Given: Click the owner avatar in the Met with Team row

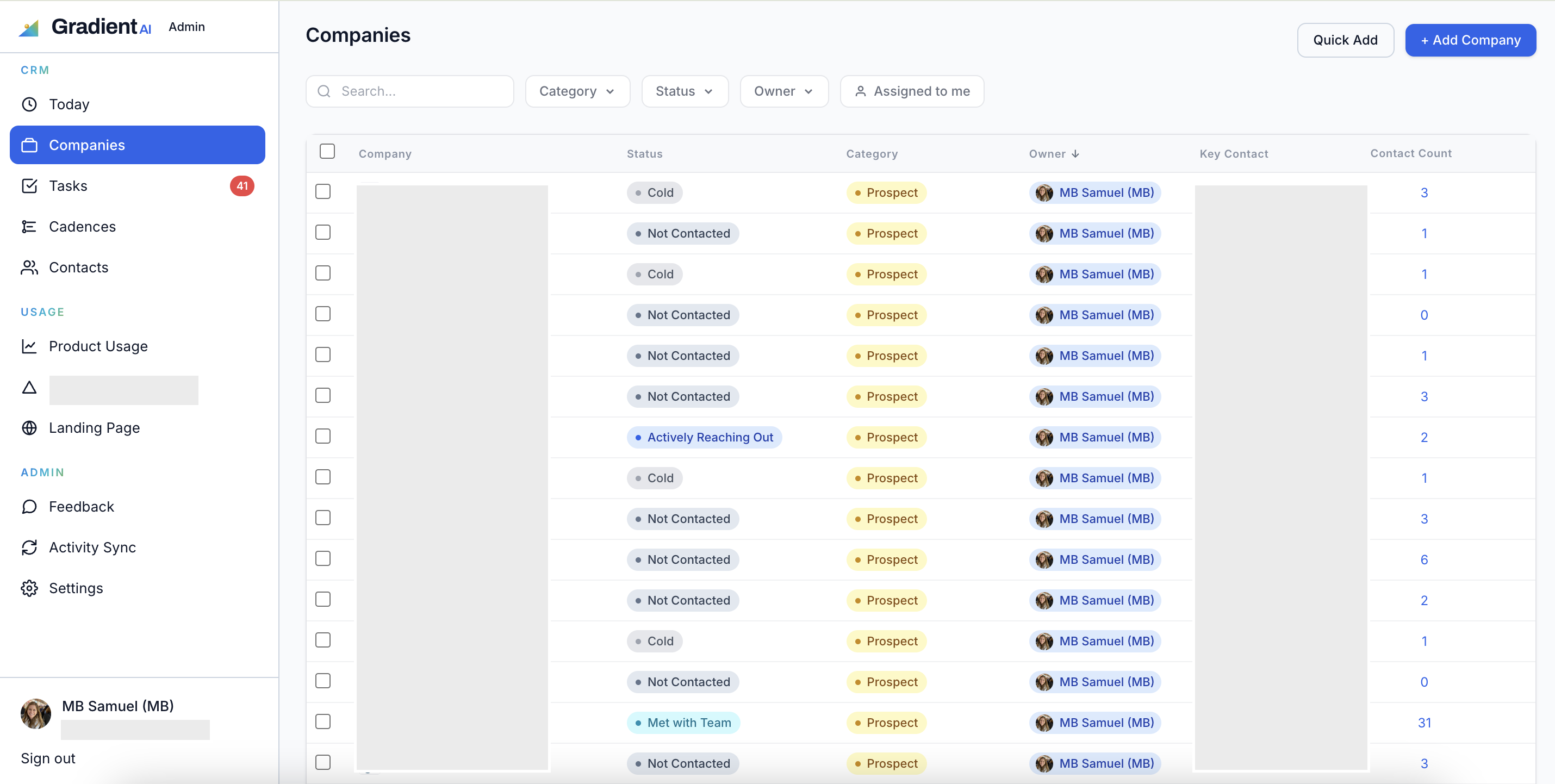Looking at the screenshot, I should click(1044, 723).
